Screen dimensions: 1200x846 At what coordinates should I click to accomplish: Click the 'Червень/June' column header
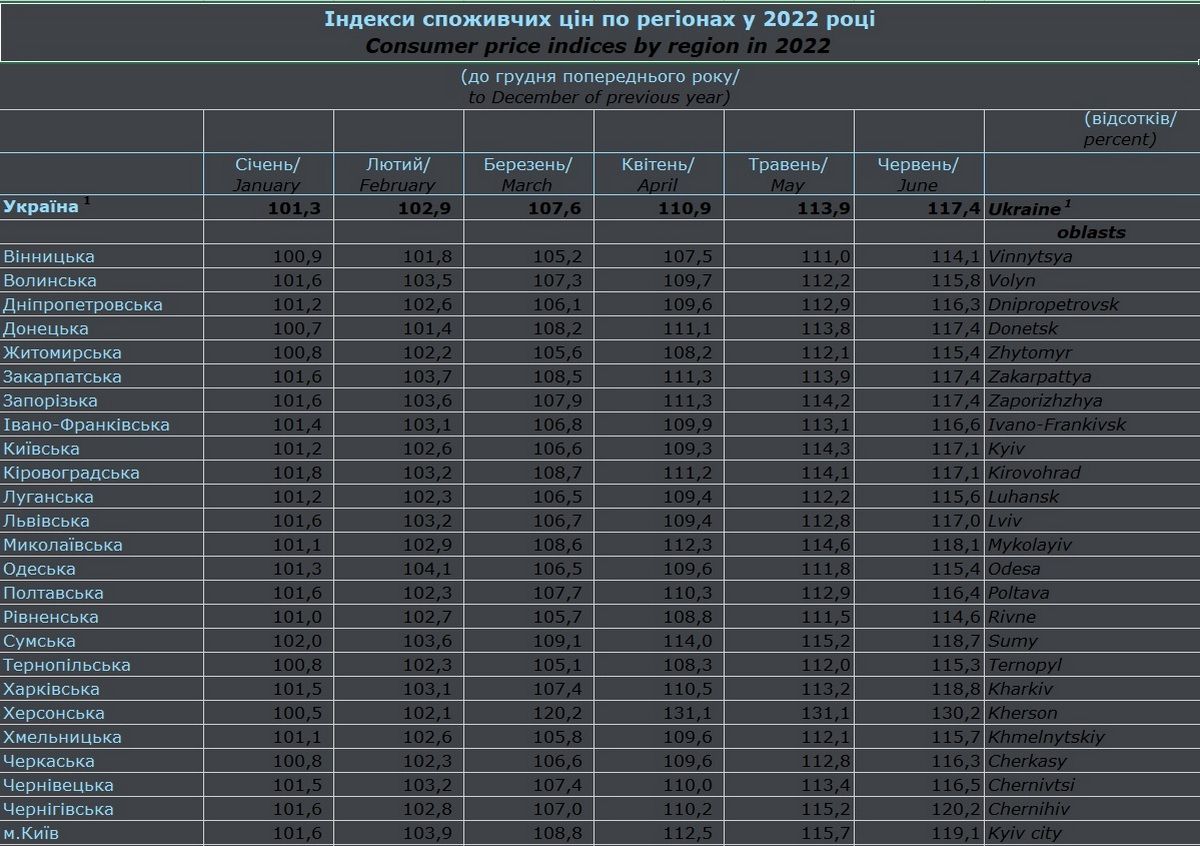[917, 174]
